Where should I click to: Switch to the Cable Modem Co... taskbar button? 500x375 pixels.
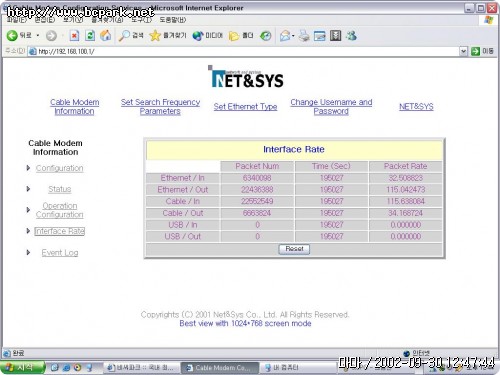pyautogui.click(x=220, y=368)
